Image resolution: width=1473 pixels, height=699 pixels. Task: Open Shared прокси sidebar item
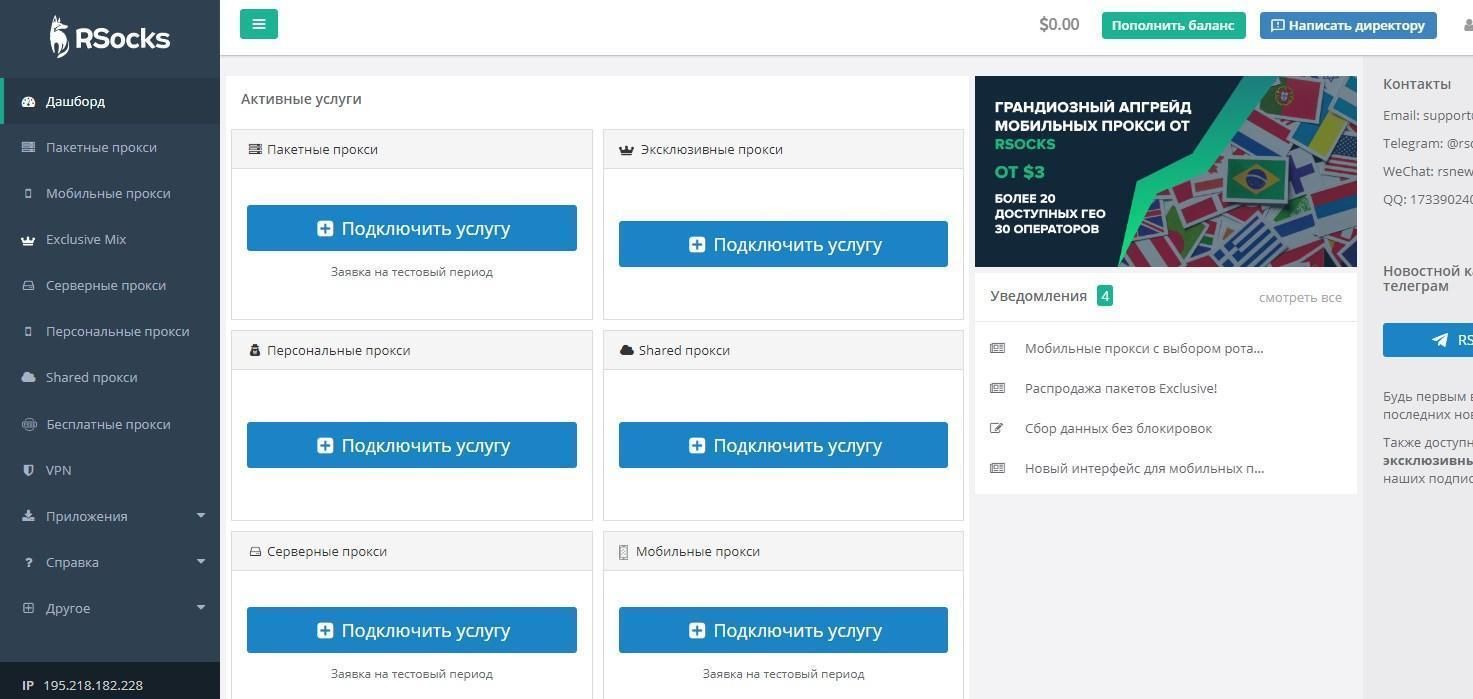tap(110, 377)
